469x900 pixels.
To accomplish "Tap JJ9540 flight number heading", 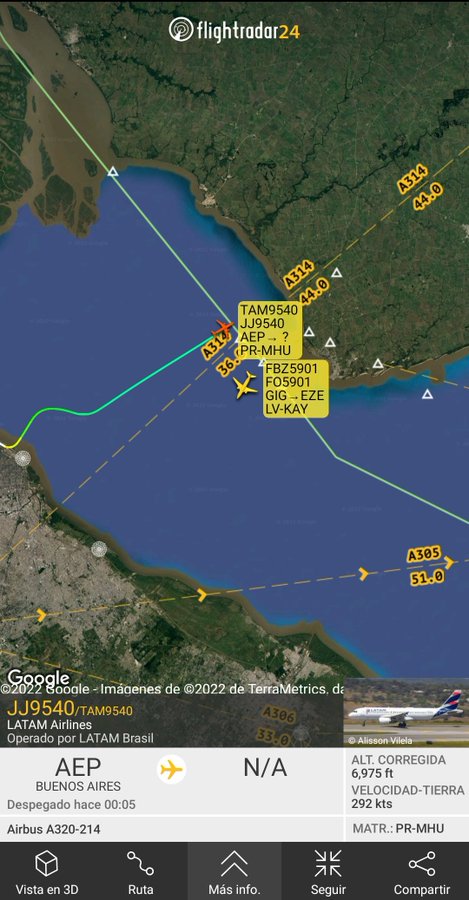I will 40,709.
